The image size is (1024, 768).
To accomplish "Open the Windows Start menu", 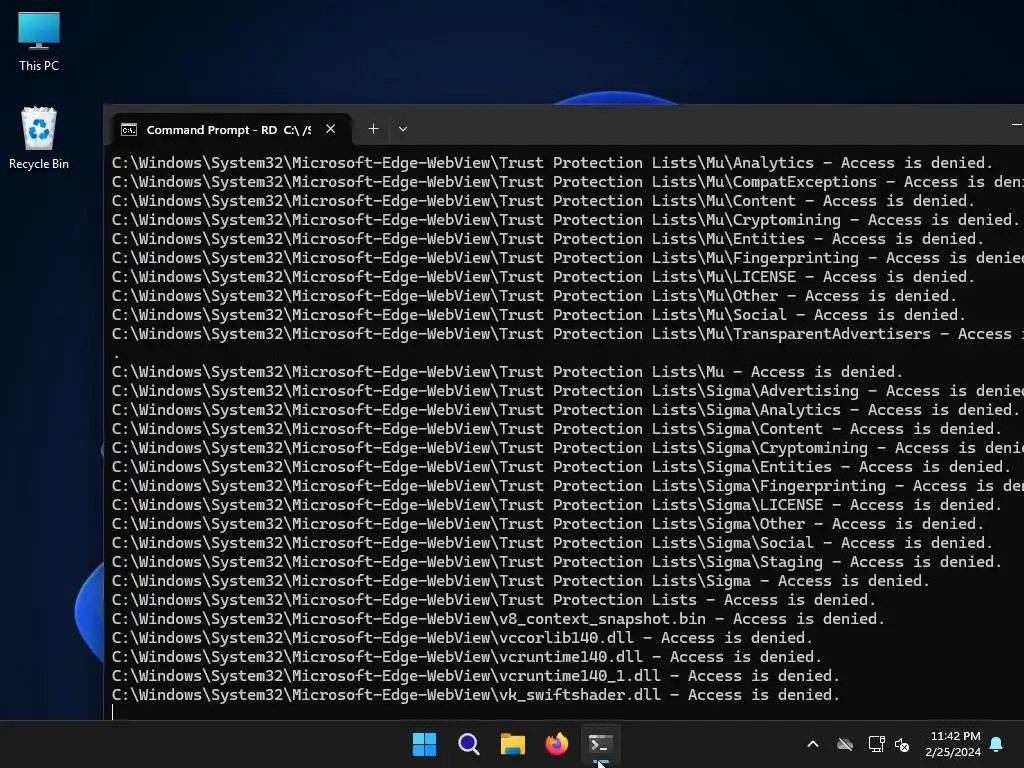I will (x=424, y=744).
